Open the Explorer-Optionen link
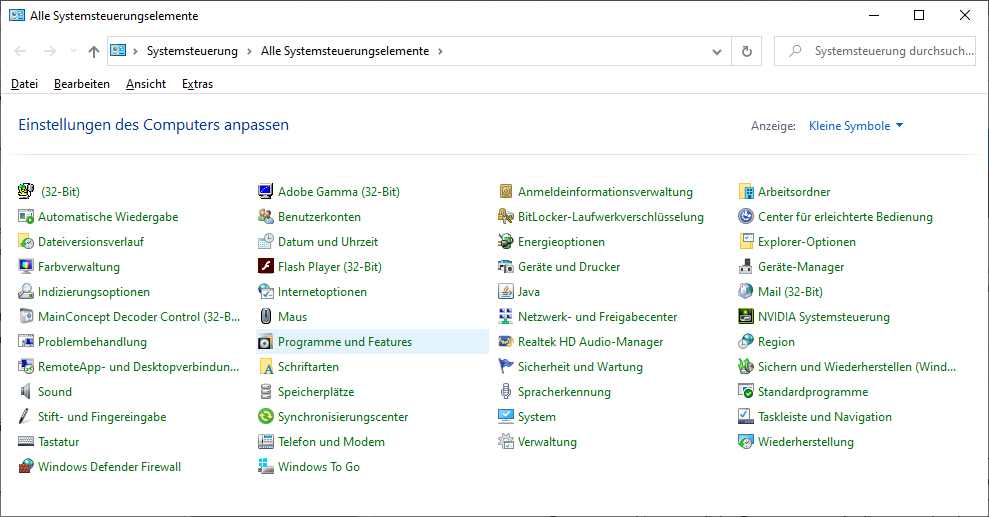This screenshot has height=517, width=989. click(x=807, y=241)
